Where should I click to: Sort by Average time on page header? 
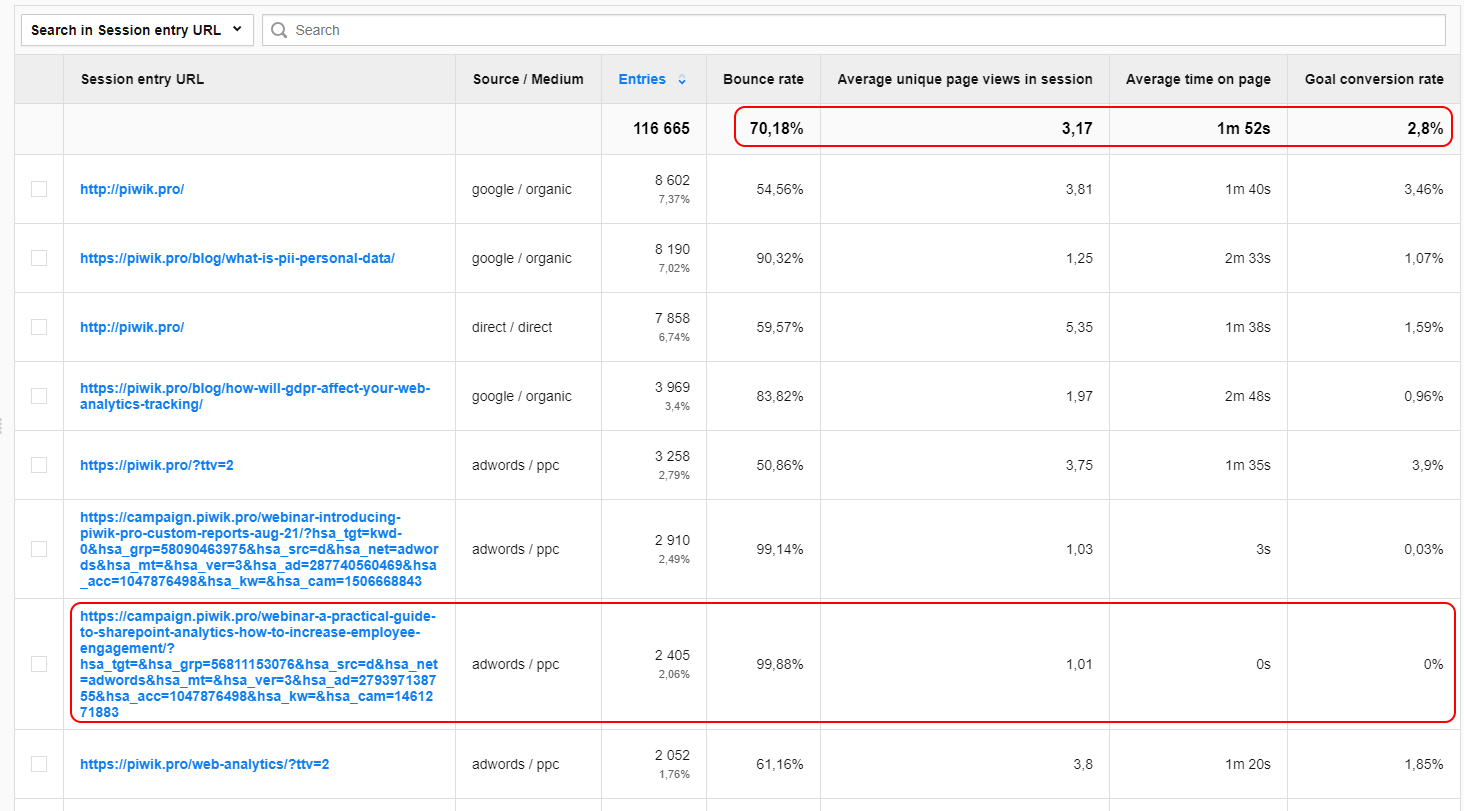point(1197,79)
